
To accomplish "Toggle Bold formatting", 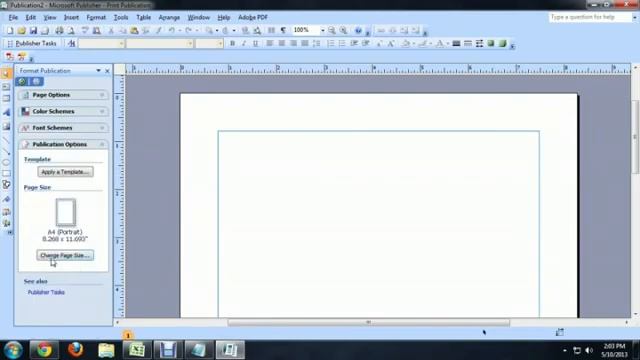I will (232, 44).
